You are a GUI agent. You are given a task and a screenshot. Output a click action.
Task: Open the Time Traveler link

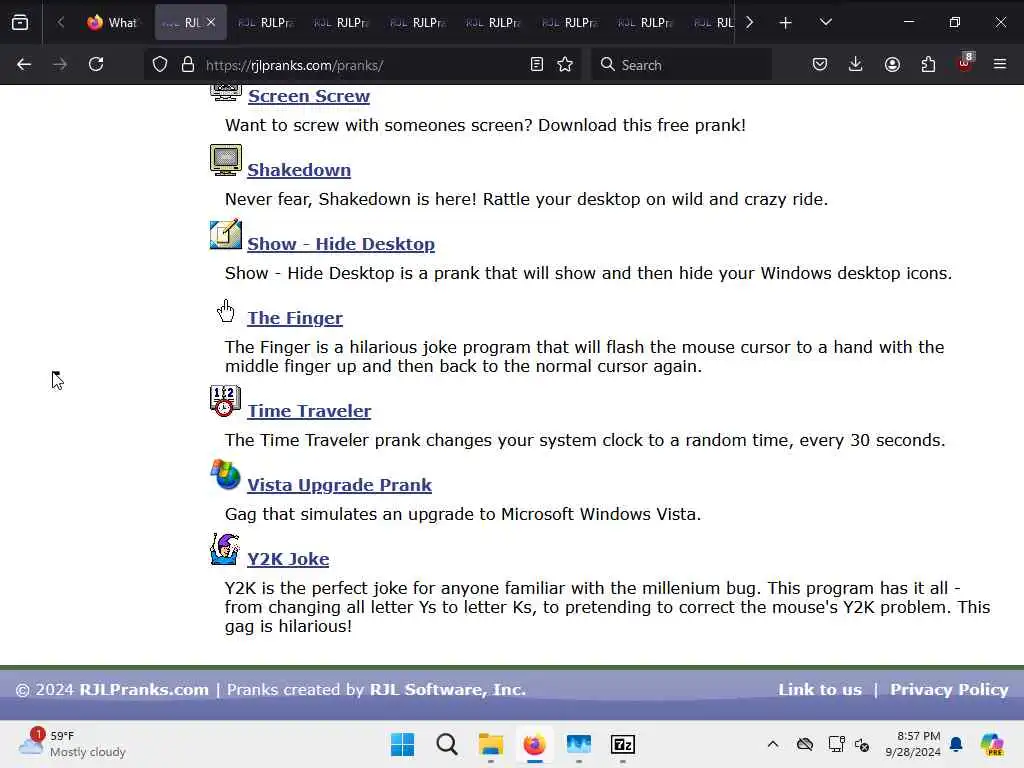tap(310, 411)
